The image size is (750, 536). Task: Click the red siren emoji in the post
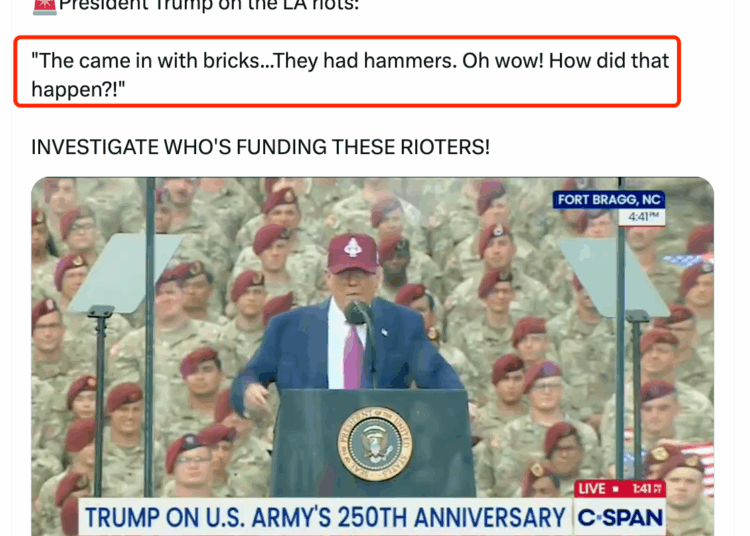click(44, 7)
